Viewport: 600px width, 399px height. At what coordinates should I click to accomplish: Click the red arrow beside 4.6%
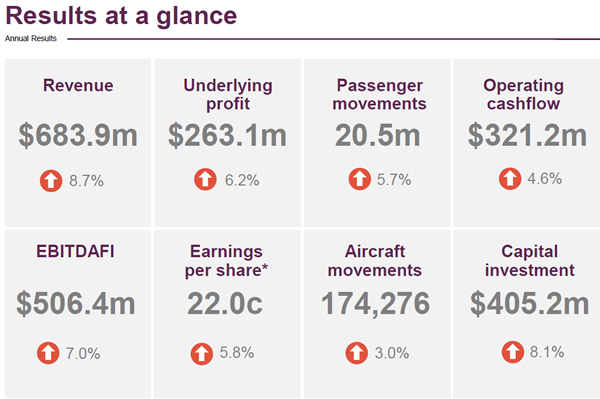(510, 178)
